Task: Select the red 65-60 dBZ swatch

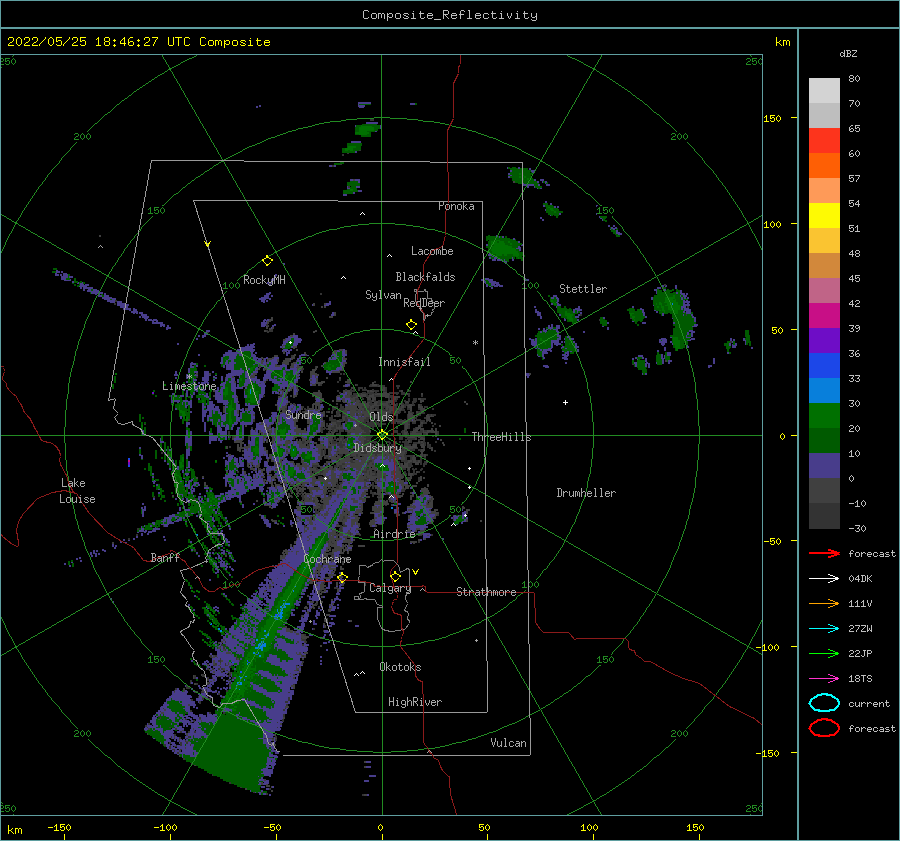Action: click(x=824, y=141)
